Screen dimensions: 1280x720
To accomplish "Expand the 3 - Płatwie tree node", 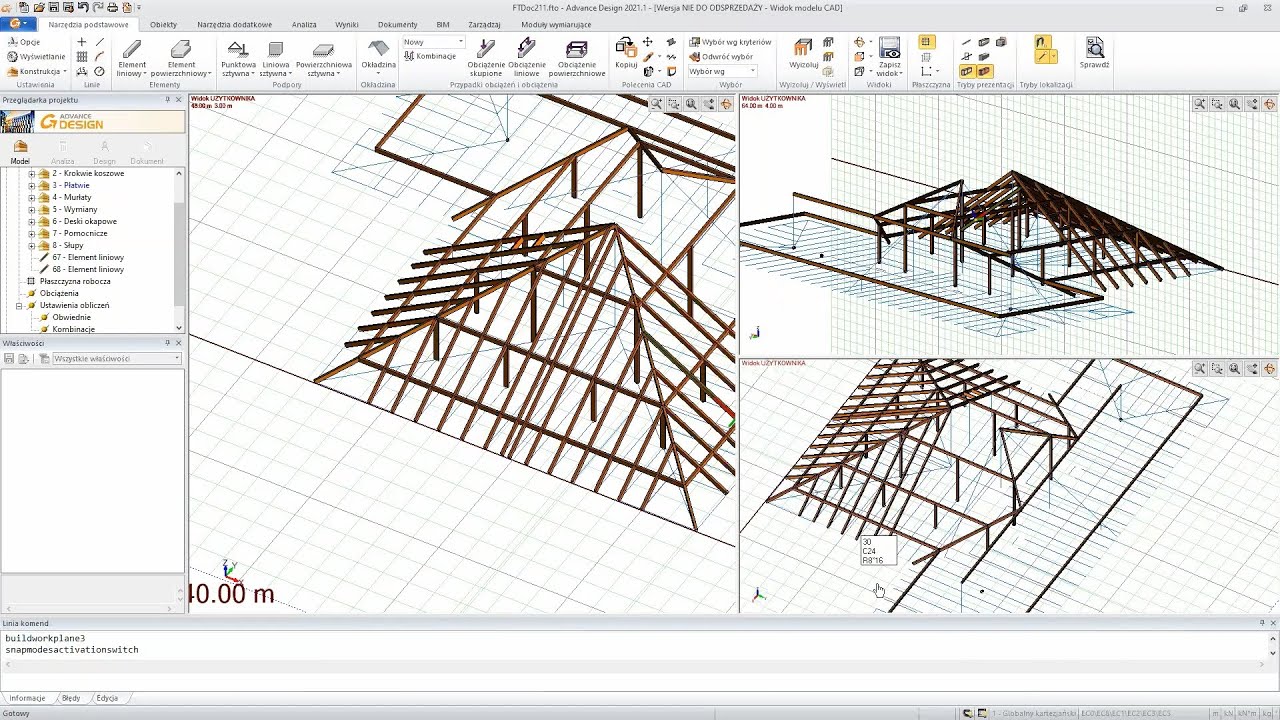I will pos(31,186).
